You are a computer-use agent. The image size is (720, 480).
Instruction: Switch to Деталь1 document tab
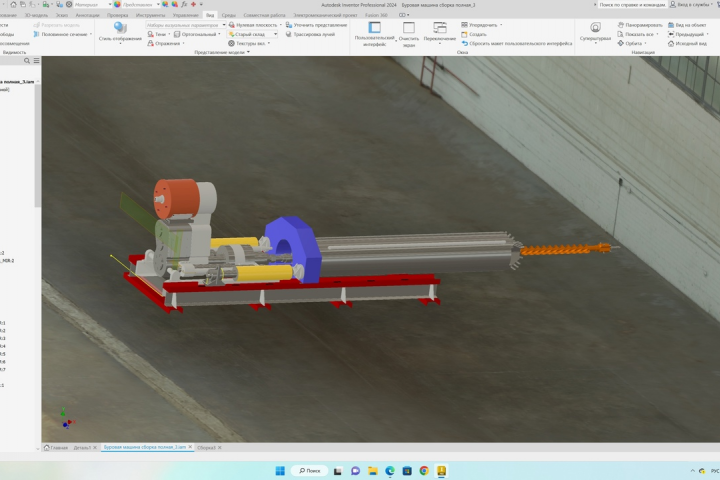82,447
